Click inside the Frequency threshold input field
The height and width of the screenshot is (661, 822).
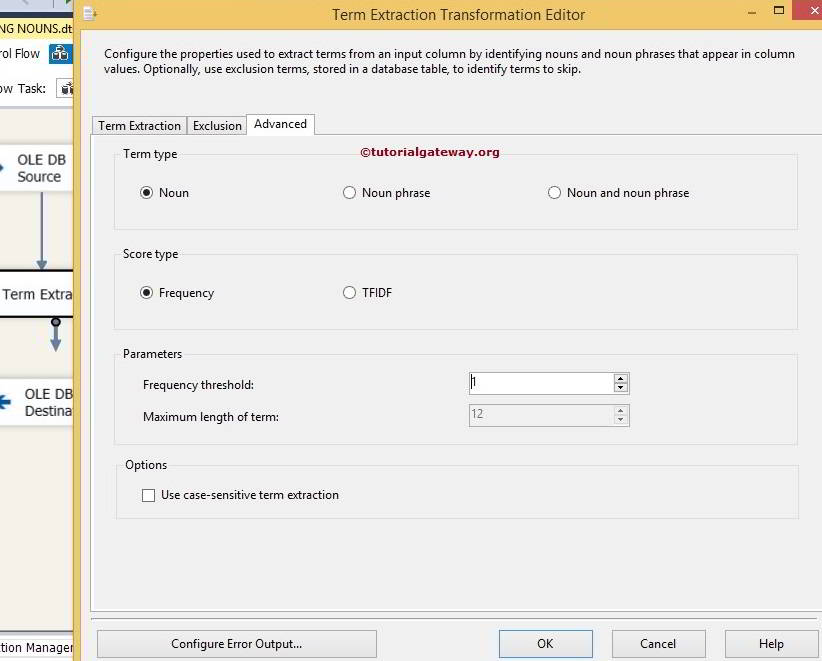[x=540, y=383]
